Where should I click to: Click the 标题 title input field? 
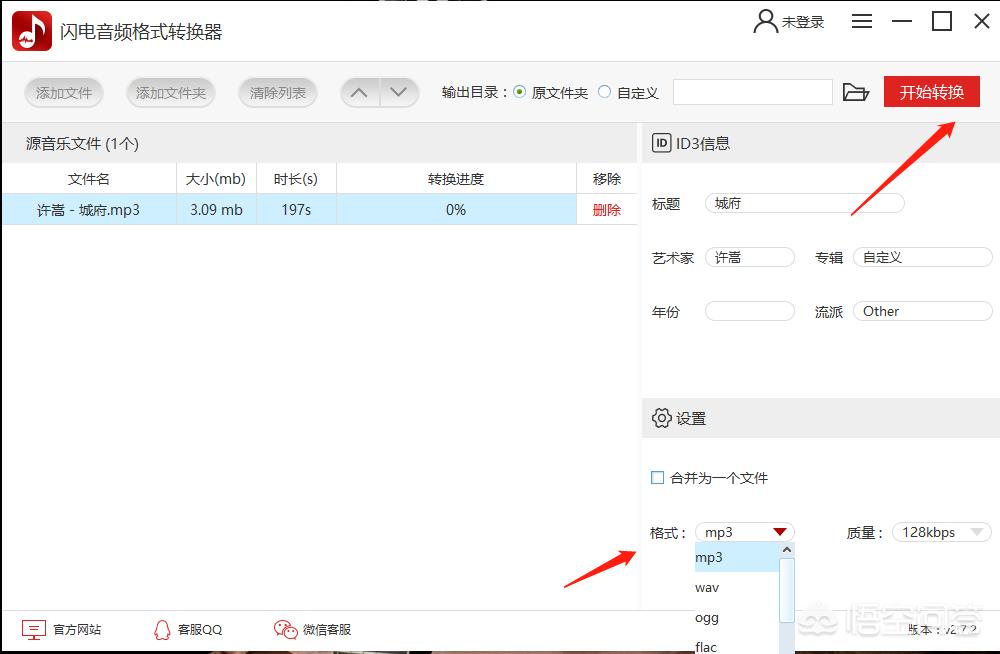pos(804,203)
